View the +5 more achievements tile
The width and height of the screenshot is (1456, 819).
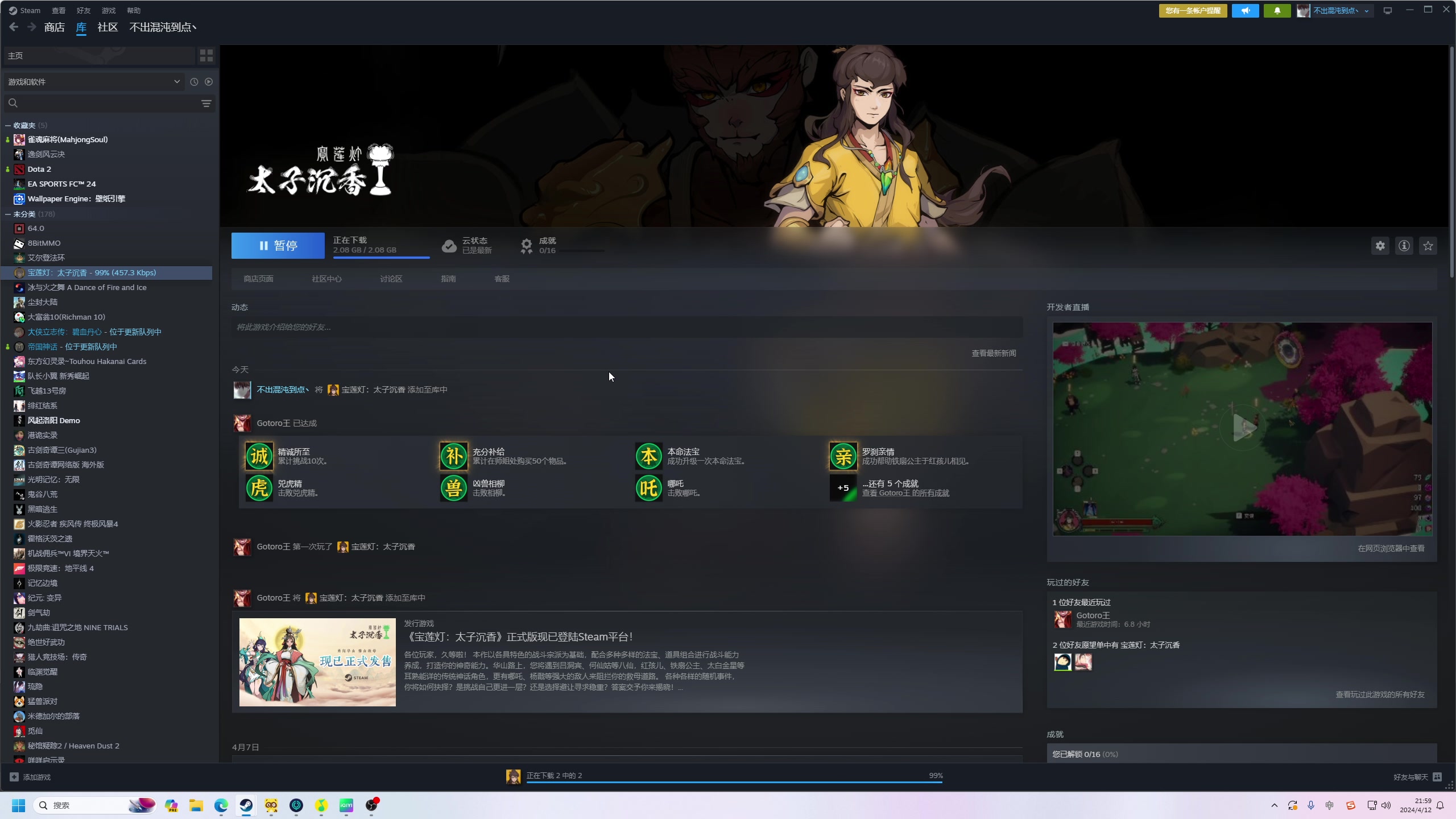pos(843,488)
